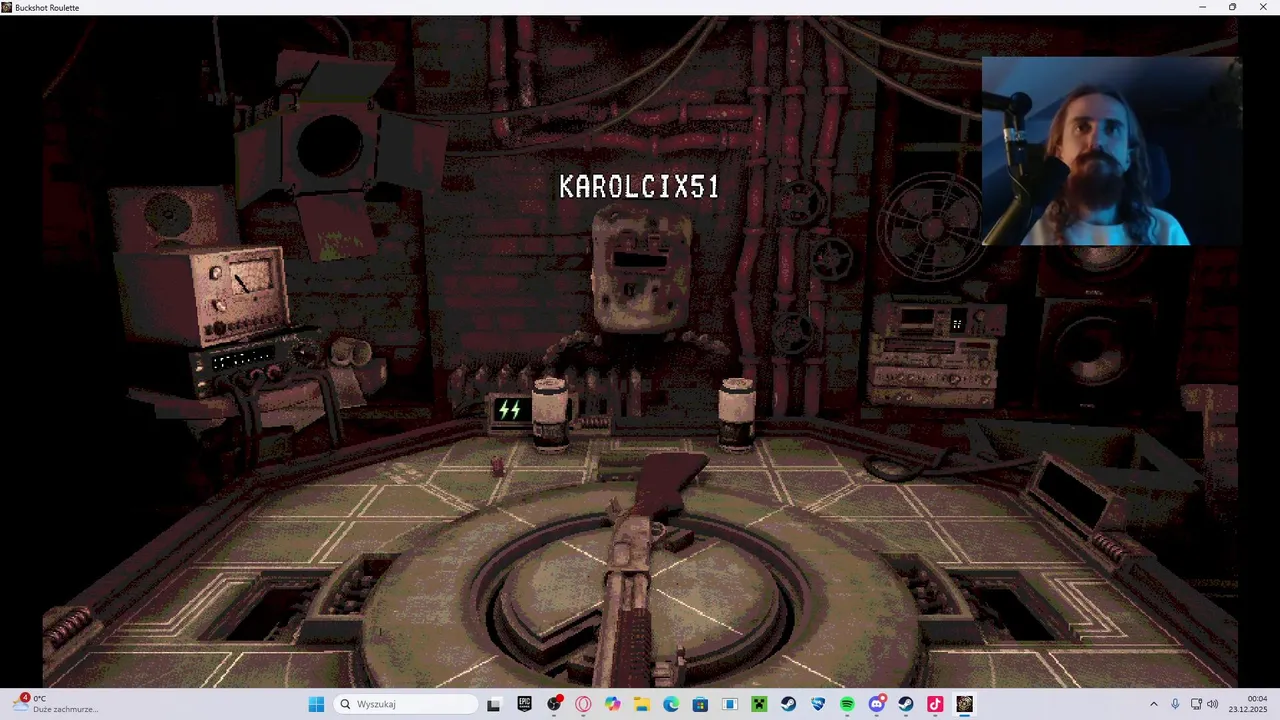Click the lightning bolt charge display
The width and height of the screenshot is (1280, 720).
(x=510, y=409)
